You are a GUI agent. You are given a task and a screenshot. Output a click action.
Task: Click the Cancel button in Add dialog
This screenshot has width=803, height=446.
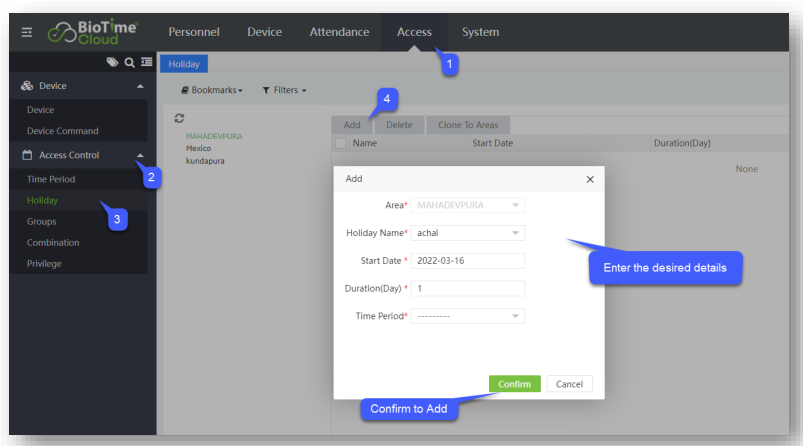569,384
